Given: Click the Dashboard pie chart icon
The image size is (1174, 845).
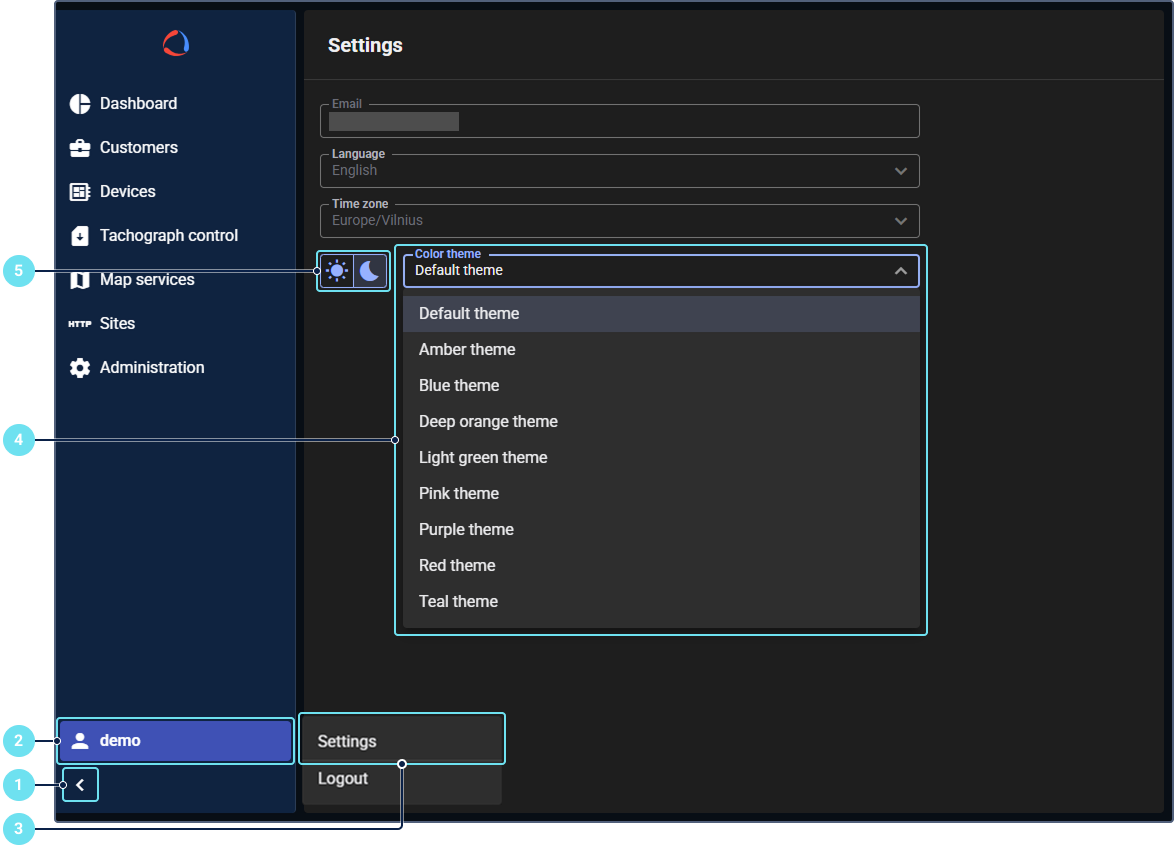Looking at the screenshot, I should click(80, 104).
